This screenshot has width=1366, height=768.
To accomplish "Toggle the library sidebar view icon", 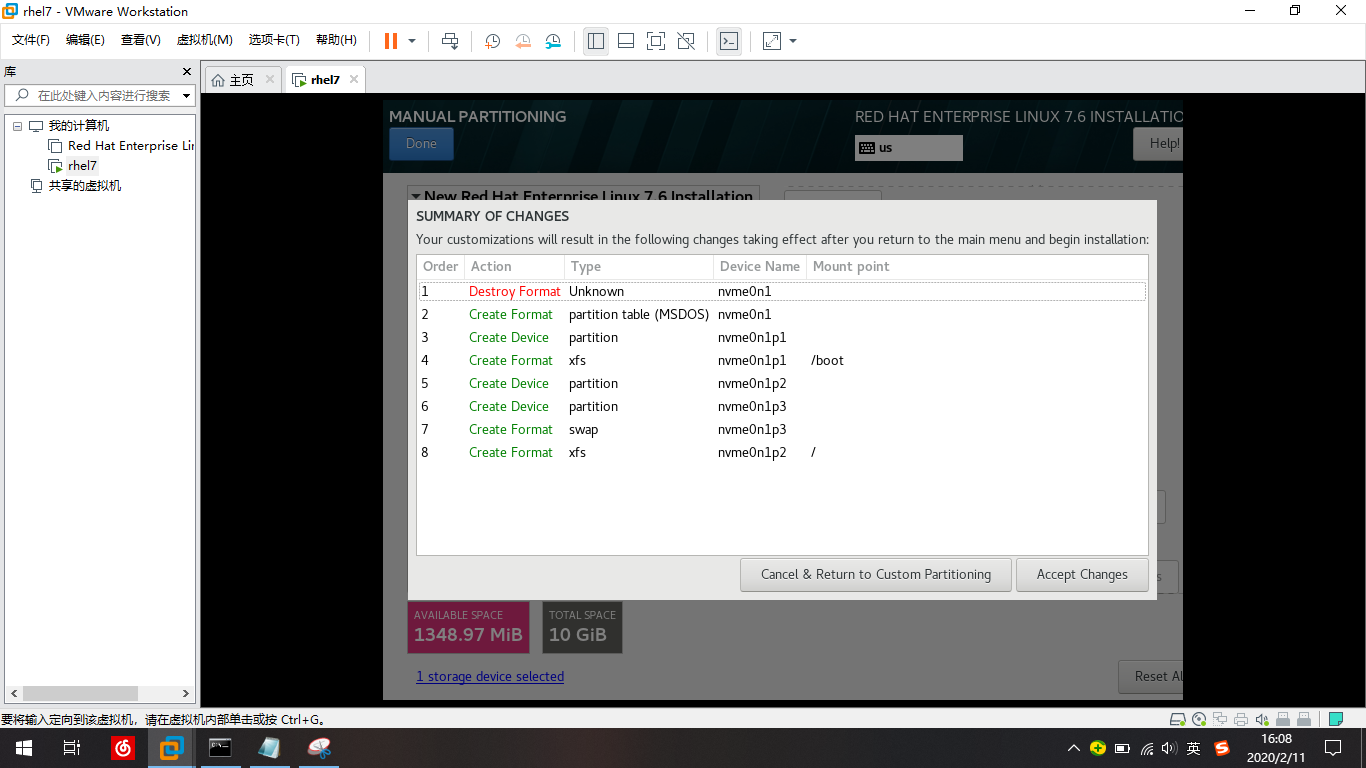I will pos(596,41).
